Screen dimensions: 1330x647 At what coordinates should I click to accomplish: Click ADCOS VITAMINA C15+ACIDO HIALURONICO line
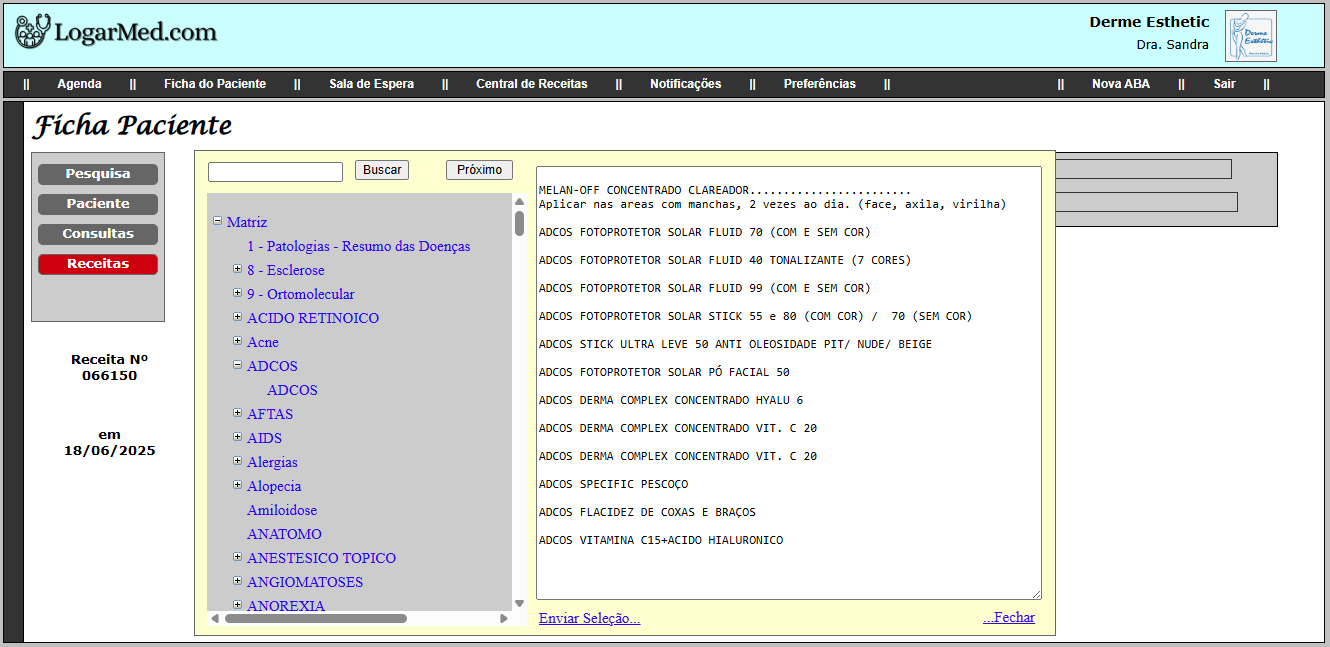(661, 540)
